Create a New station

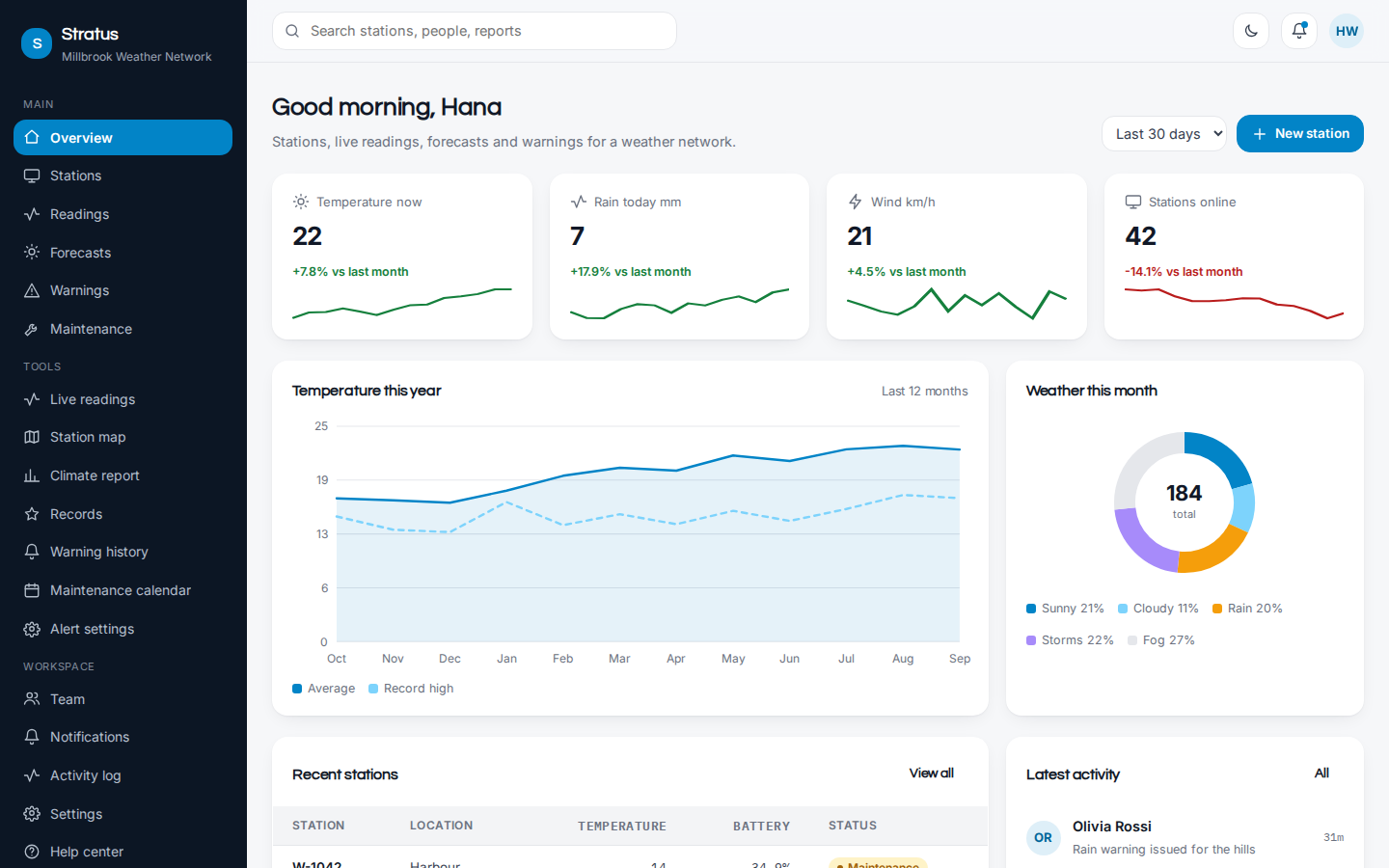1300,134
